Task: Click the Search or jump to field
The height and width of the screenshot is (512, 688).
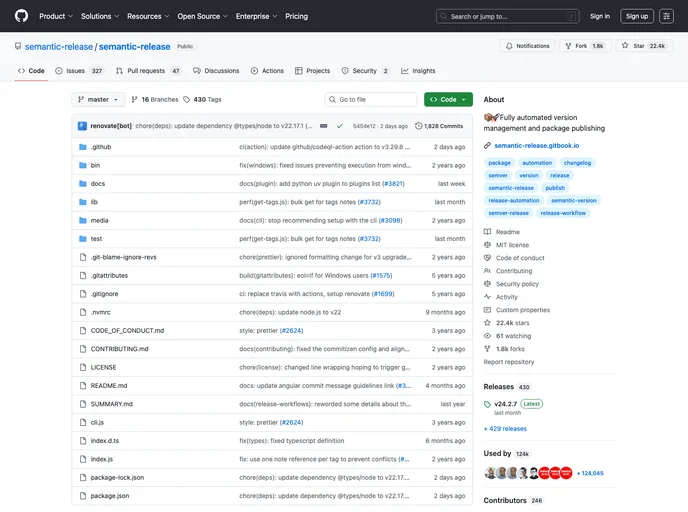Action: [x=507, y=16]
